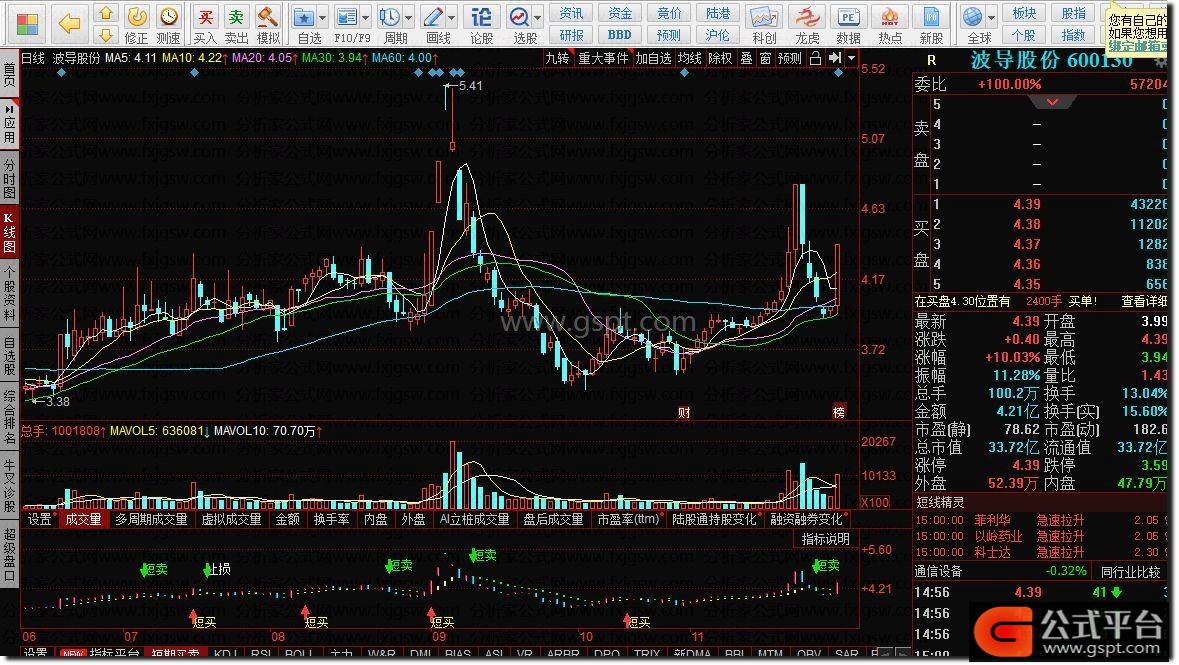The width and height of the screenshot is (1179, 665).
Task: Click the jump-to-end arrow icon in chart header
Action: (835, 58)
